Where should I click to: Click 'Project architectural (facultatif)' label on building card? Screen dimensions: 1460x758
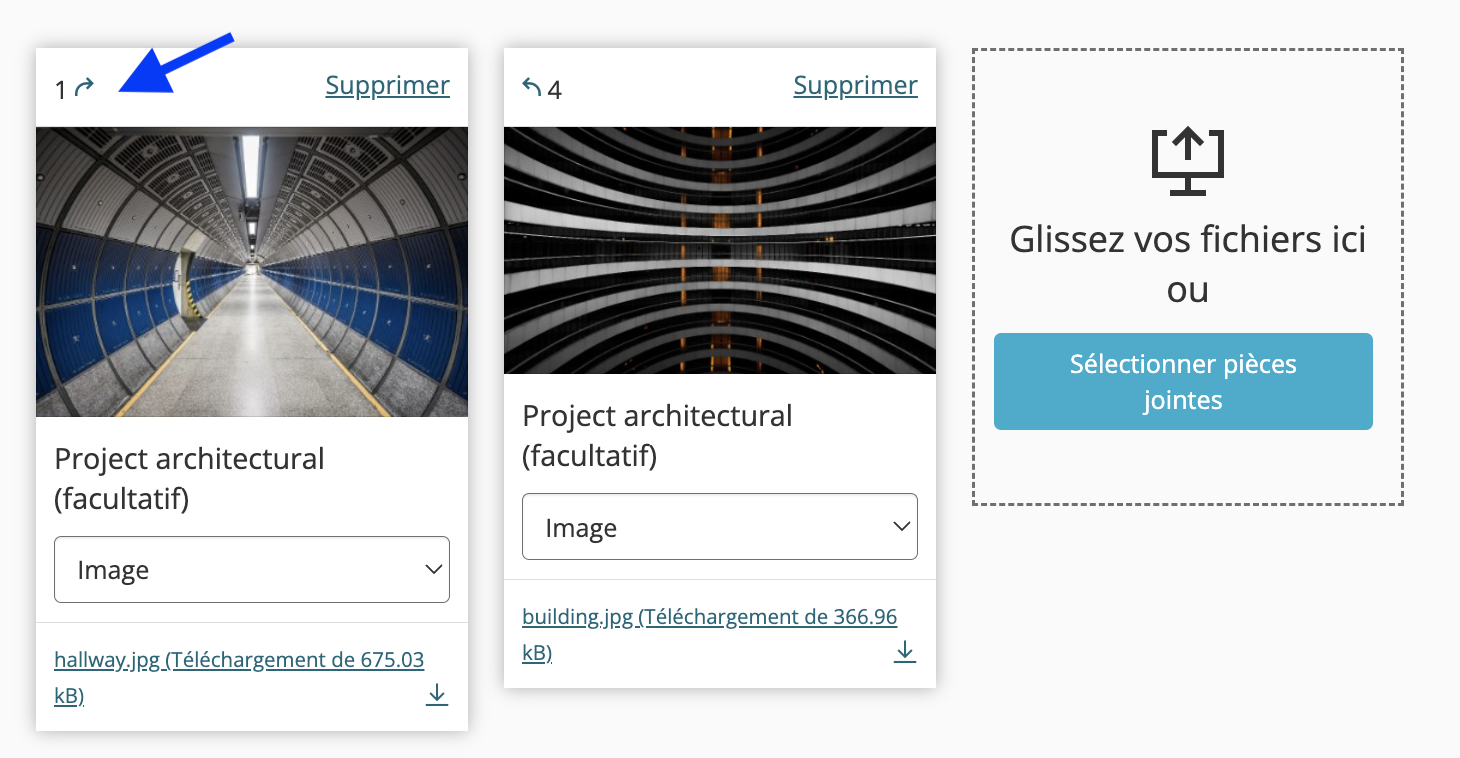658,436
